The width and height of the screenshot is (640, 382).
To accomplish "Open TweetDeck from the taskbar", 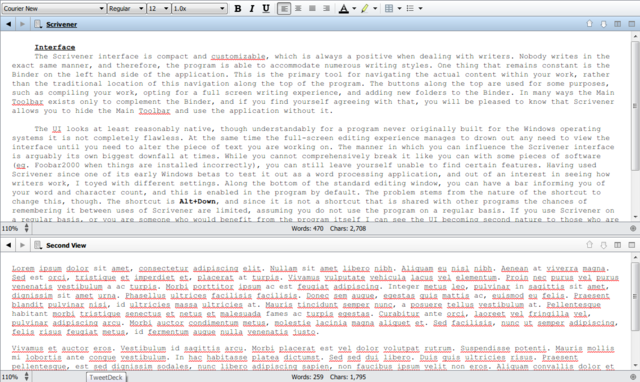I will [106, 377].
